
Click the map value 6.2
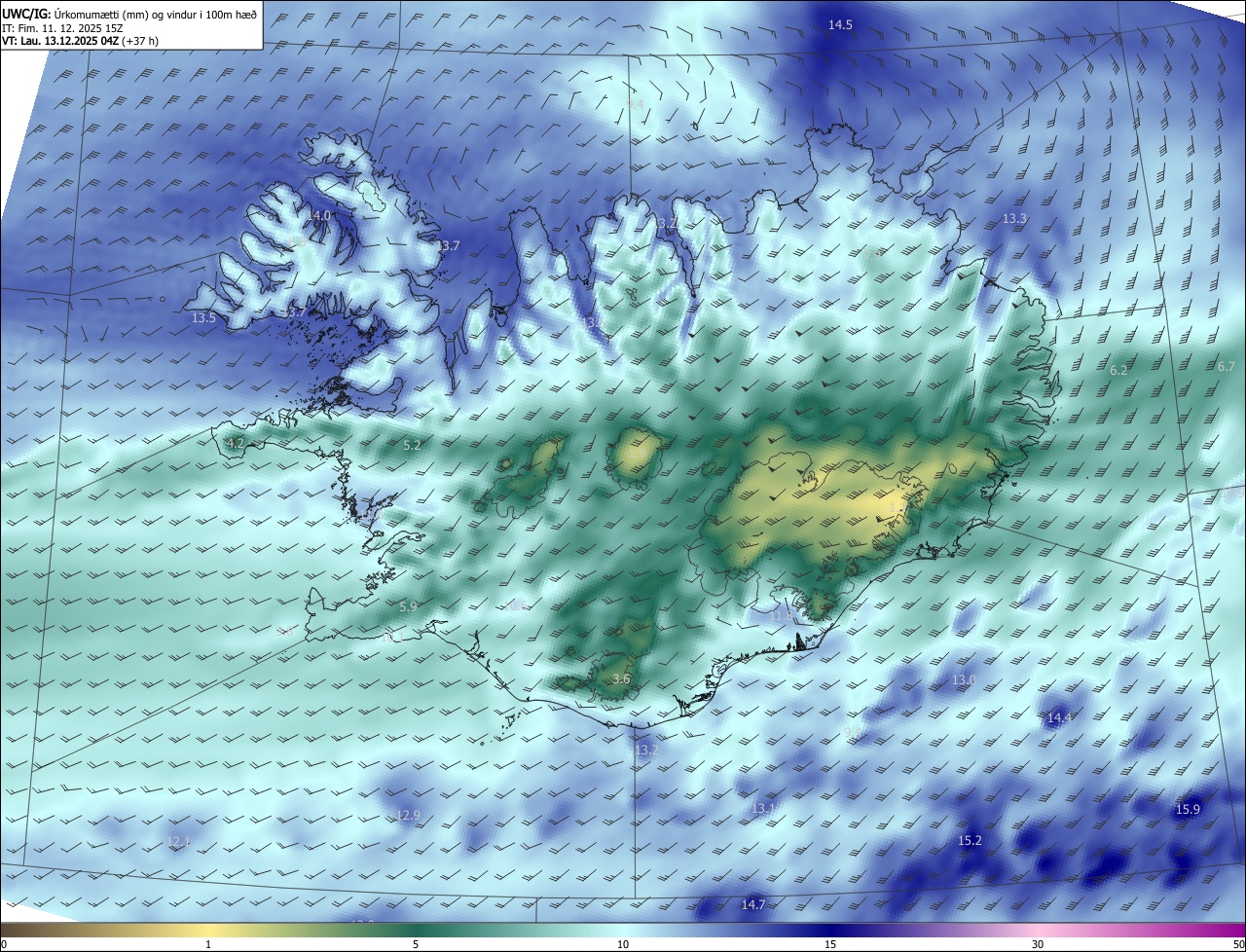pyautogui.click(x=1118, y=371)
